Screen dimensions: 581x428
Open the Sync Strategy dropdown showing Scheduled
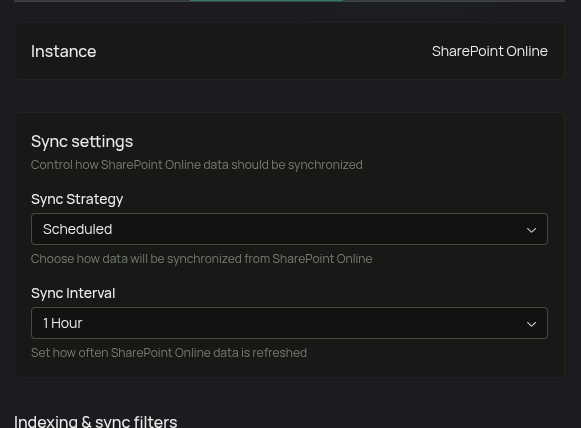coord(289,229)
